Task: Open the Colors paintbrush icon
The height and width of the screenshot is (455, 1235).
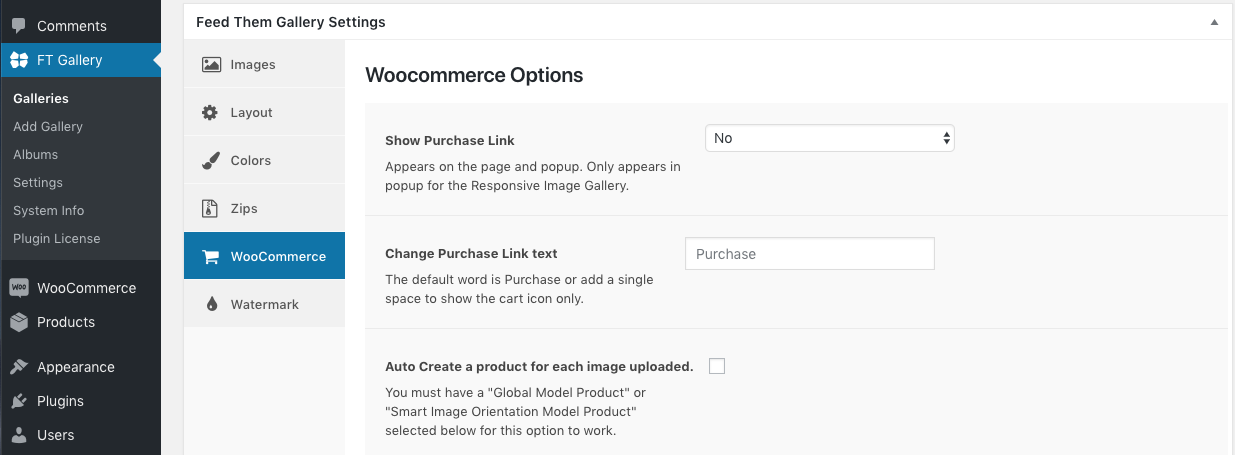Action: coord(210,160)
